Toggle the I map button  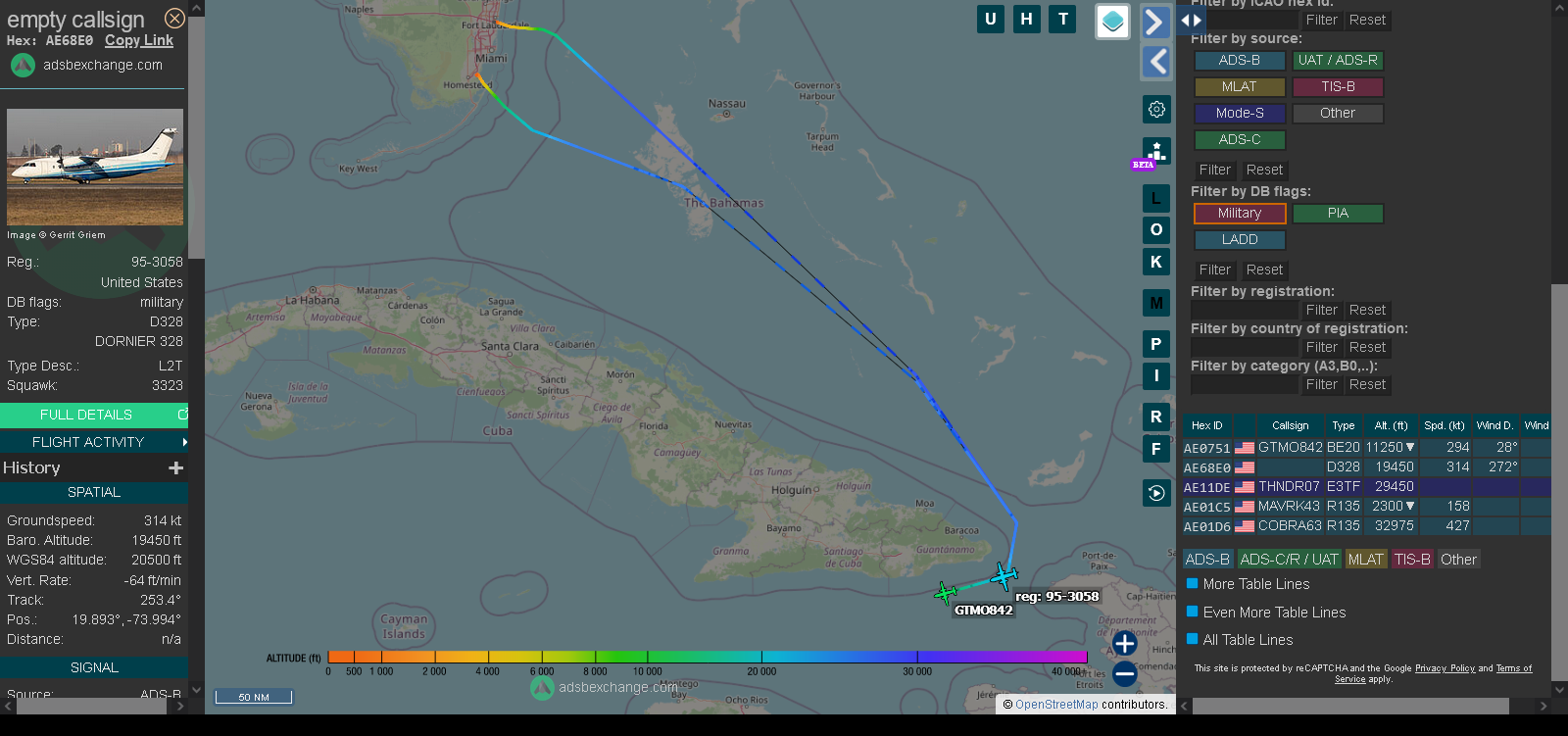[x=1156, y=375]
